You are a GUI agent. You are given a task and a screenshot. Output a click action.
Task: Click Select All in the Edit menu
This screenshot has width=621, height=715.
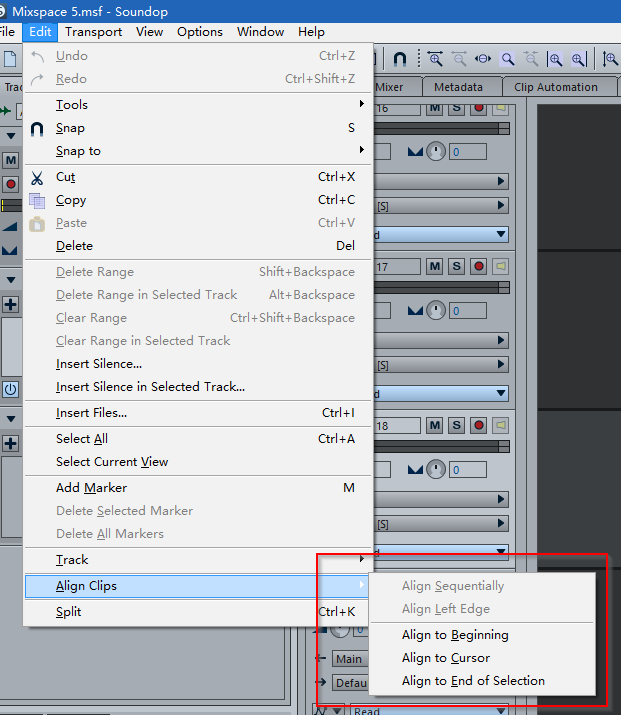tap(82, 439)
